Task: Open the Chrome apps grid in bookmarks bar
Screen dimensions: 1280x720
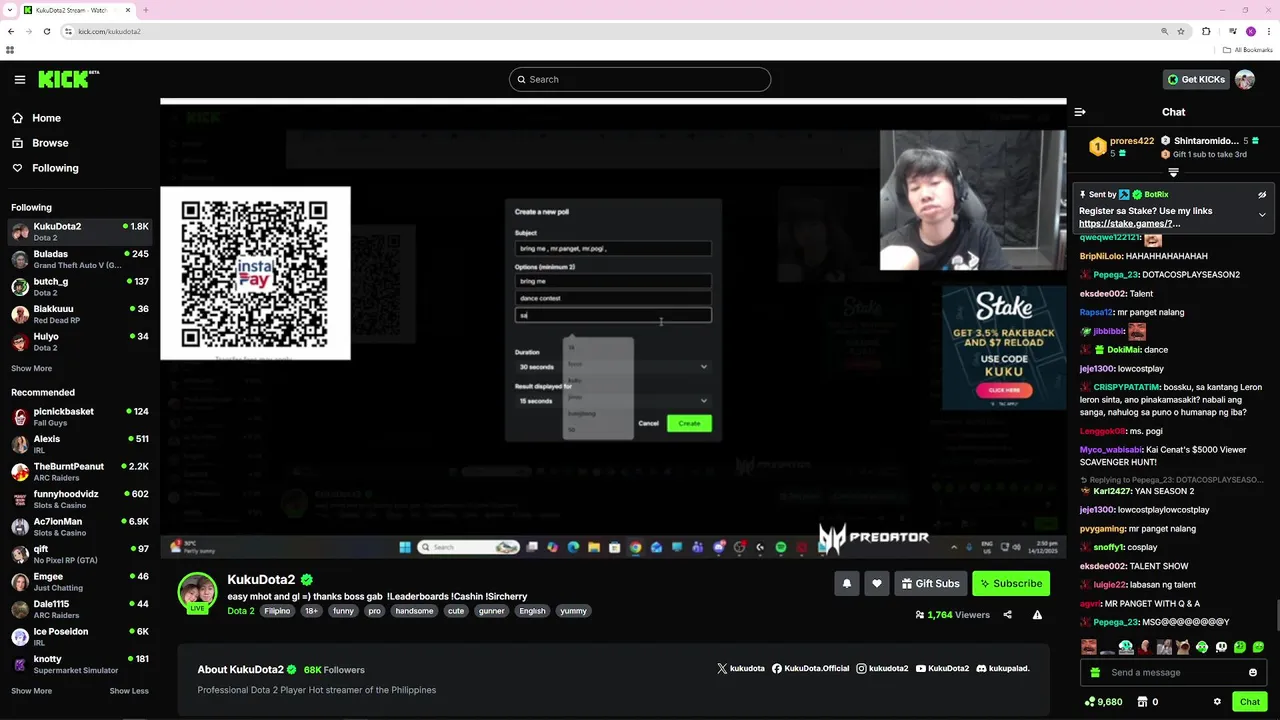Action: tap(10, 50)
